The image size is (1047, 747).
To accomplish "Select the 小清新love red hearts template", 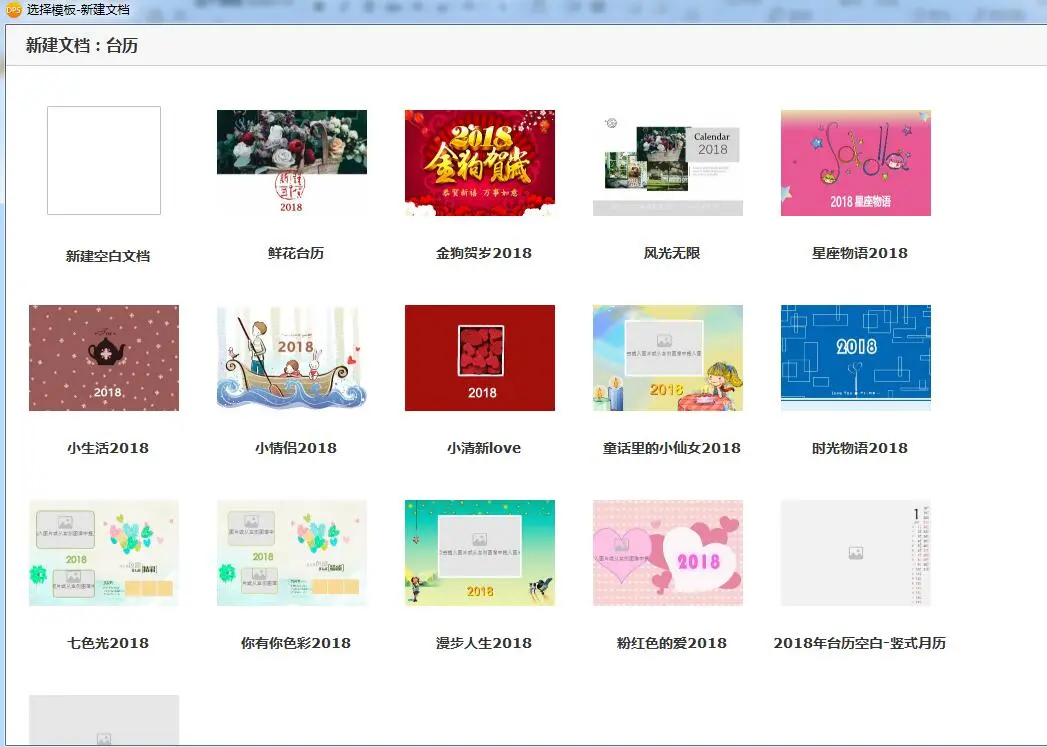I will (x=479, y=357).
